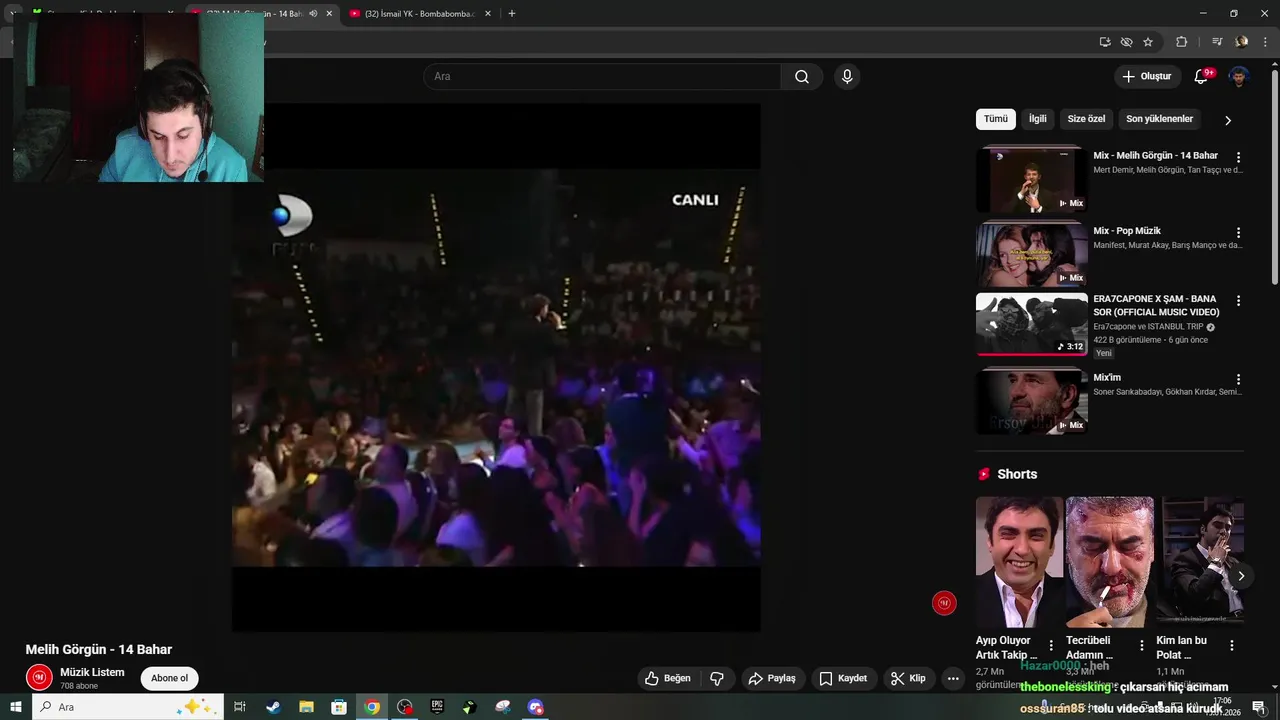The height and width of the screenshot is (720, 1280).
Task: Select the Size özel filter chip
Action: (1086, 119)
